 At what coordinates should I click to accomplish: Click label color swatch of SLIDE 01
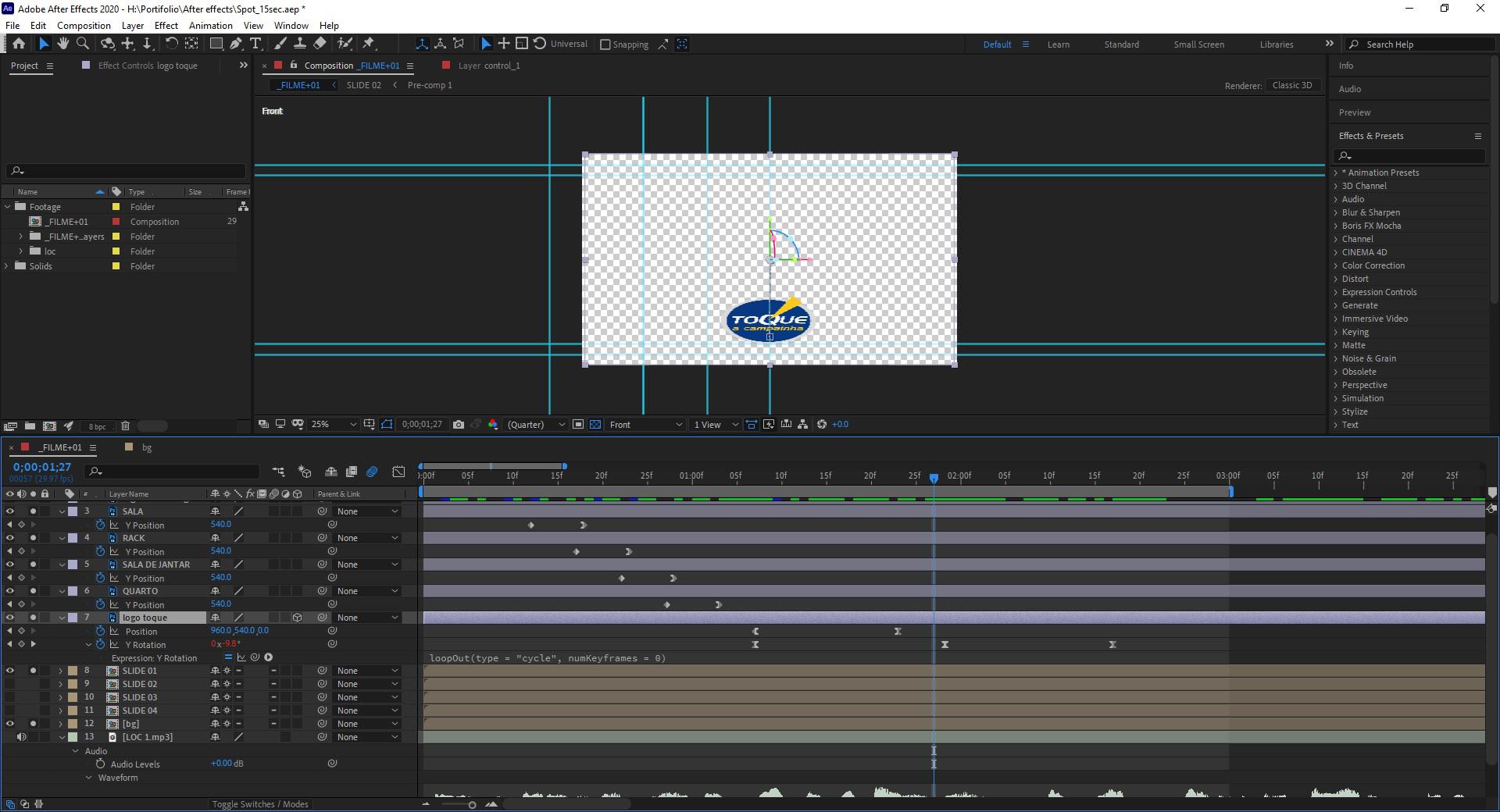click(73, 671)
